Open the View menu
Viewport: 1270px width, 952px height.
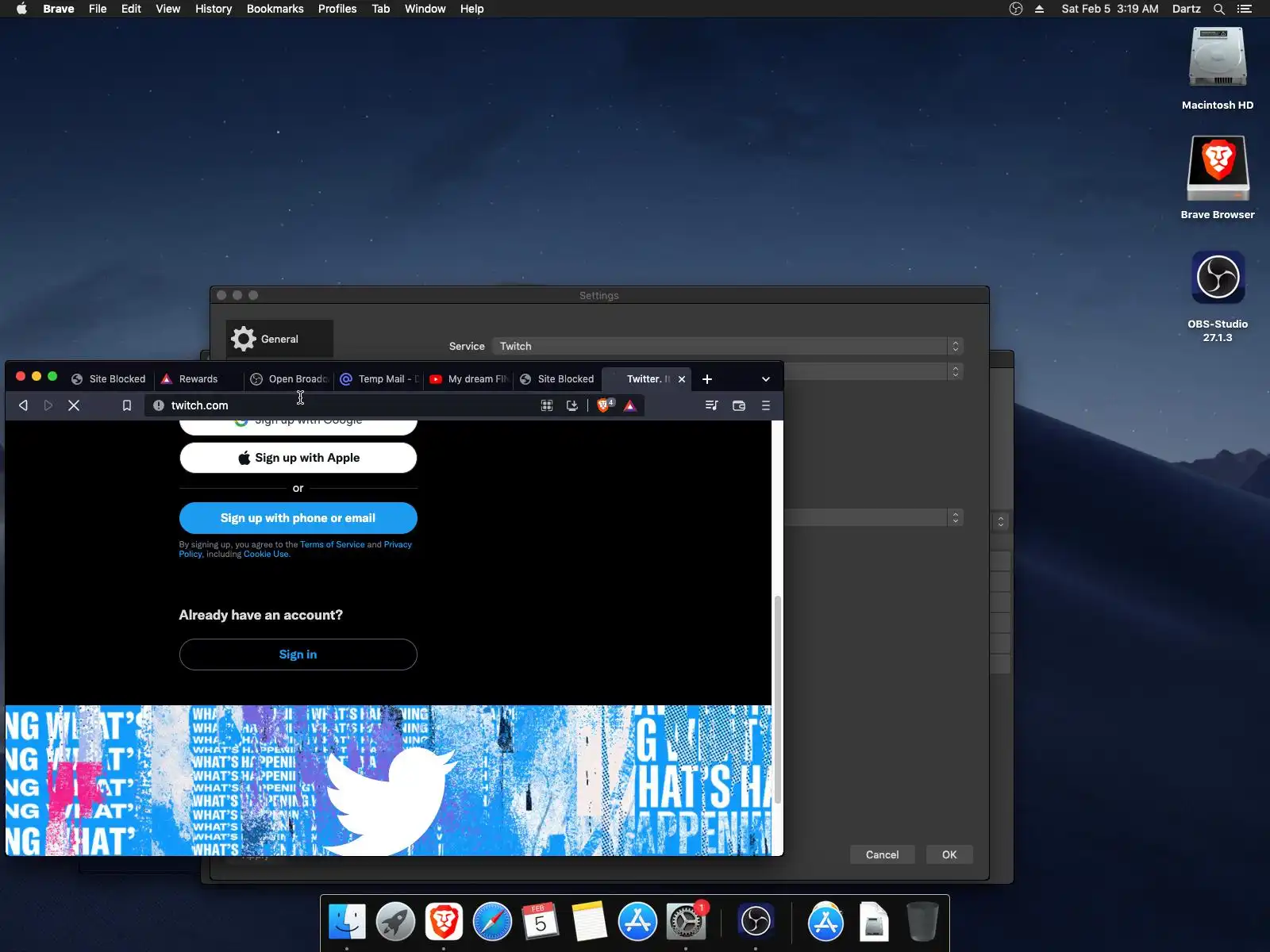click(167, 9)
